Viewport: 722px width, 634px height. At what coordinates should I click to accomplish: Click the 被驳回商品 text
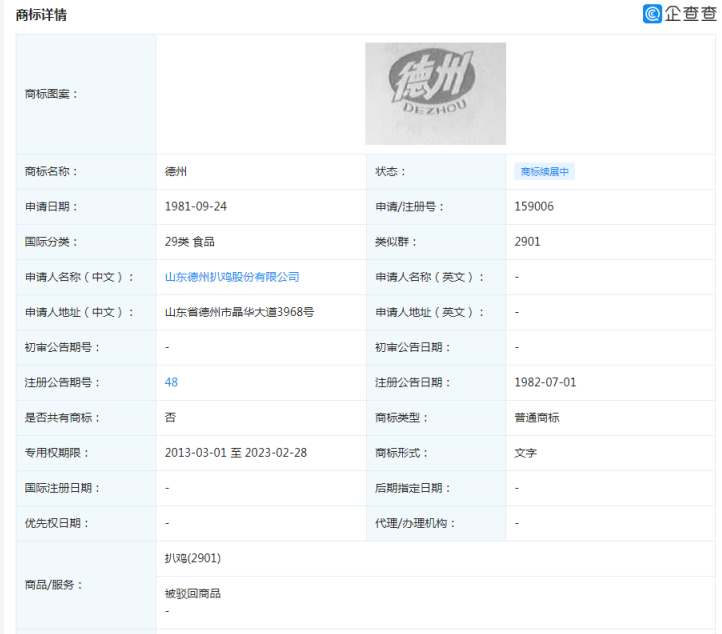coord(192,593)
